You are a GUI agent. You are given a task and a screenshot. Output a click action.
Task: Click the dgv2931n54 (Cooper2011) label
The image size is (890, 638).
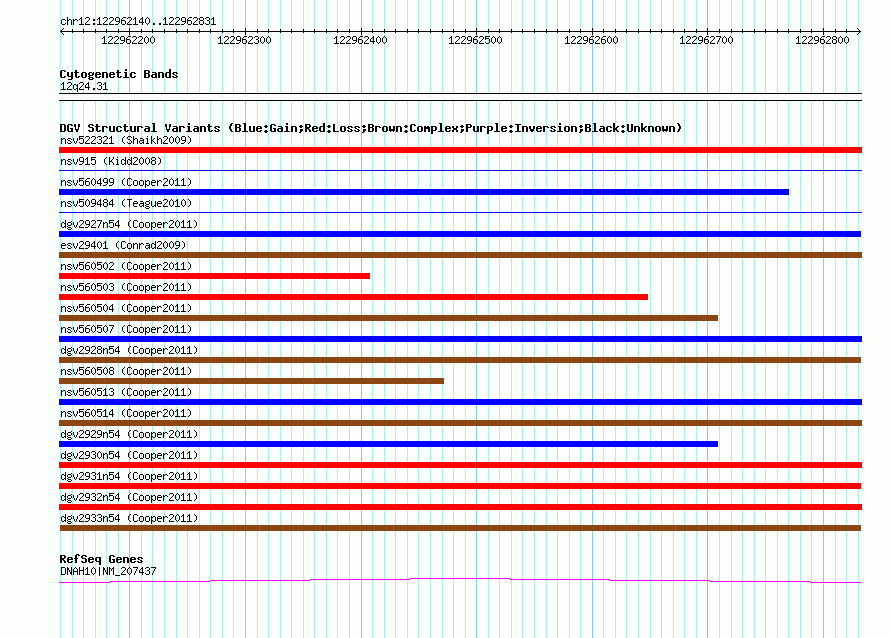[x=129, y=476]
